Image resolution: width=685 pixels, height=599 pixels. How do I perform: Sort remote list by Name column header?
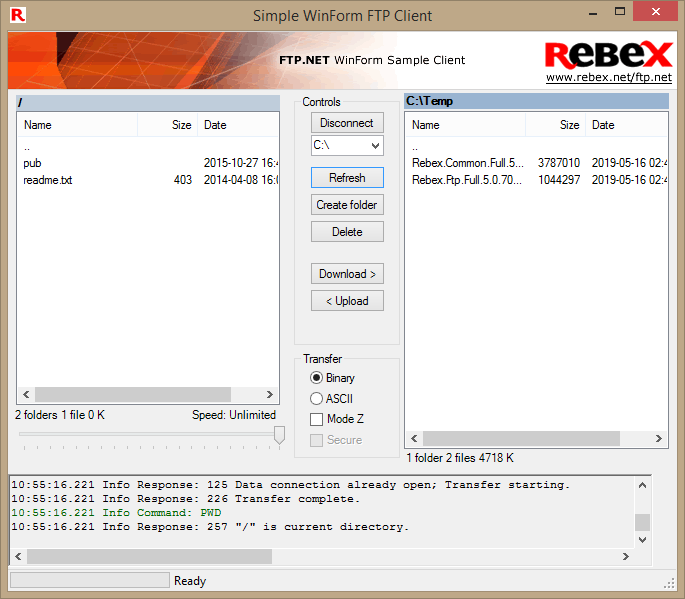pyautogui.click(x=78, y=125)
